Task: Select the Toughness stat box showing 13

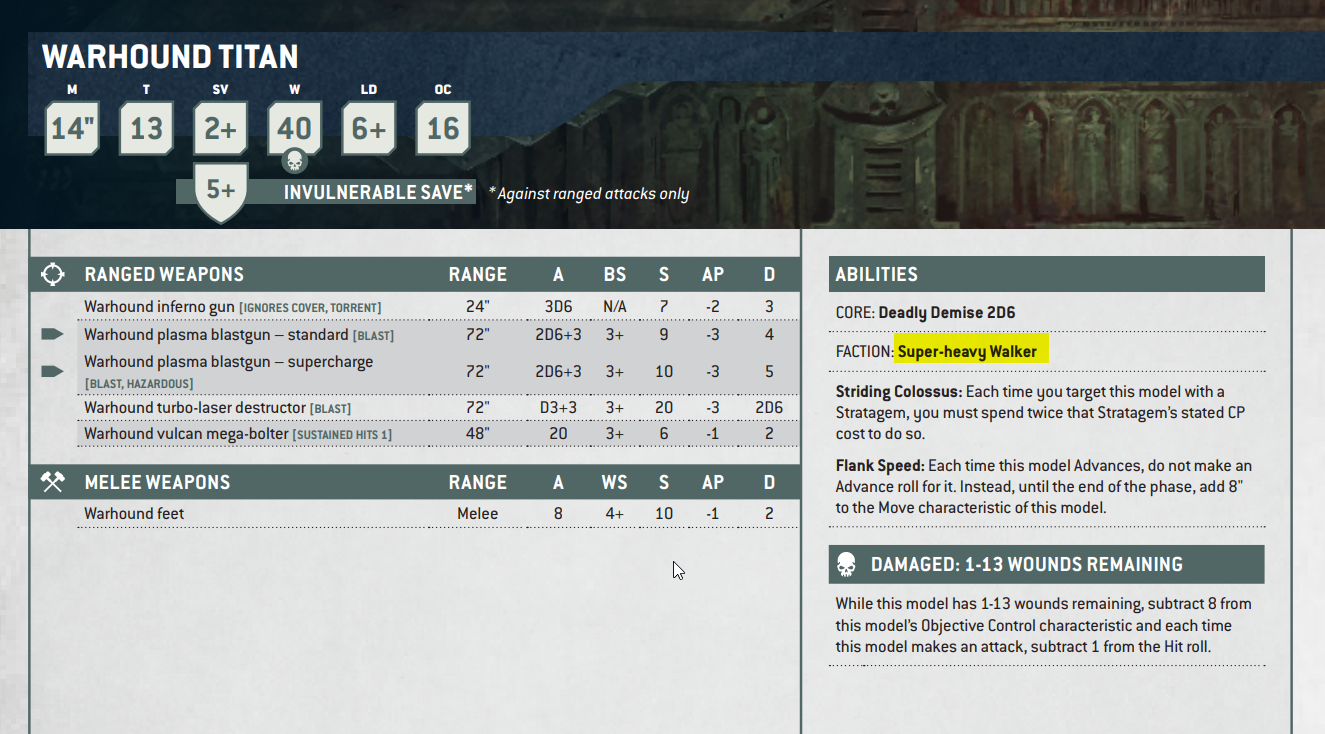Action: coord(146,128)
